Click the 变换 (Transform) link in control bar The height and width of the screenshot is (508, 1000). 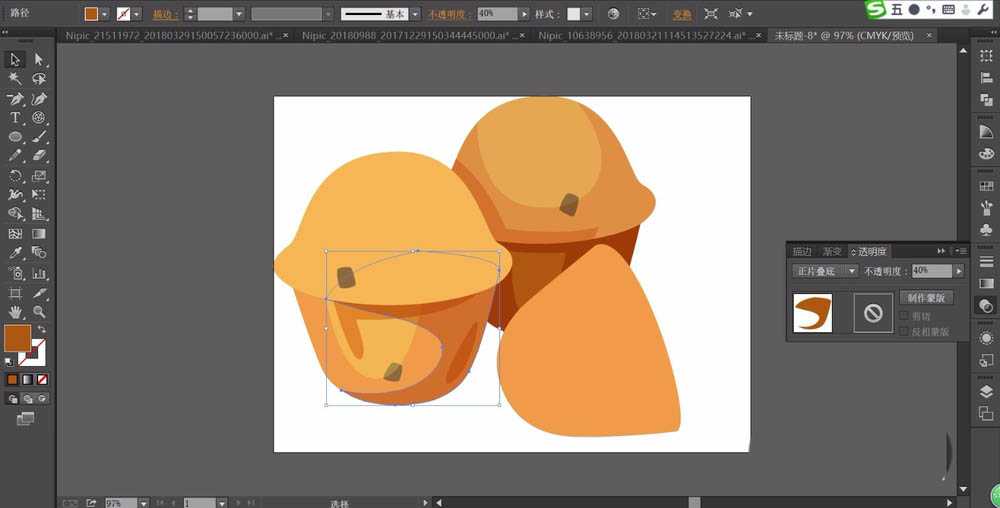(x=681, y=14)
